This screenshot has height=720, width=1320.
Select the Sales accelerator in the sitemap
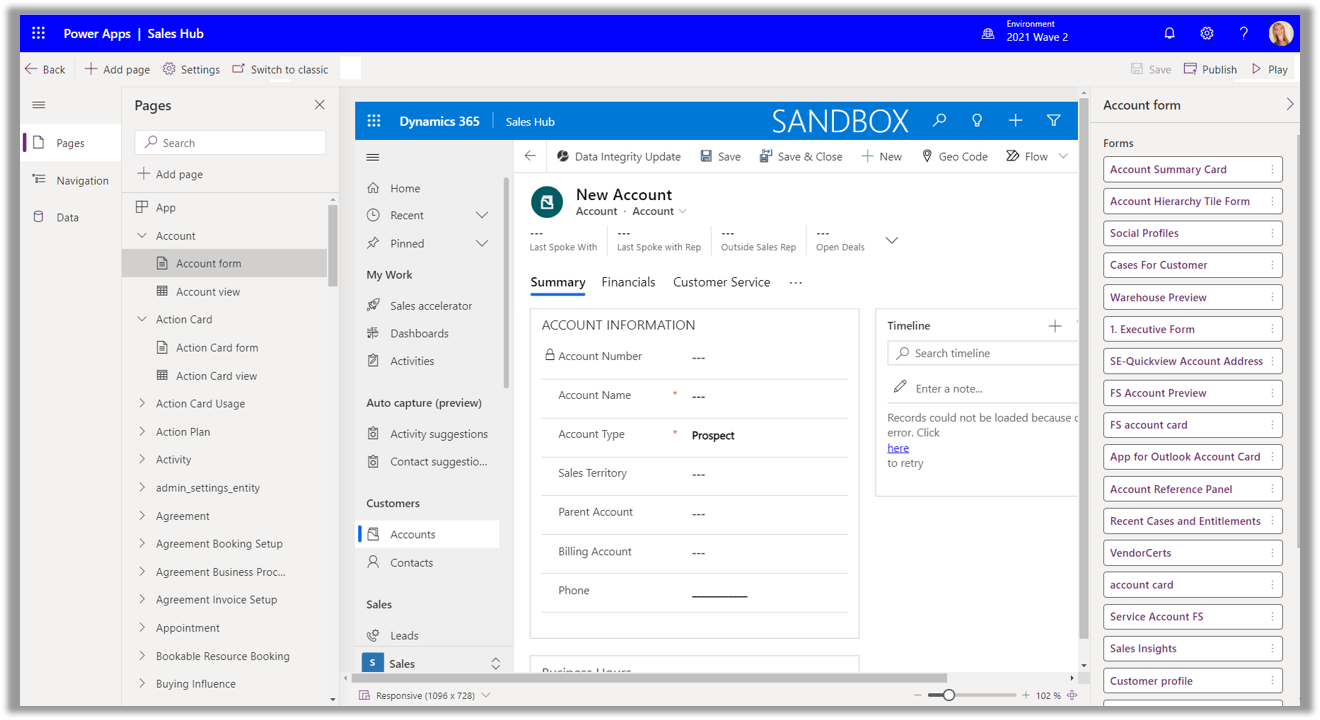pos(432,305)
